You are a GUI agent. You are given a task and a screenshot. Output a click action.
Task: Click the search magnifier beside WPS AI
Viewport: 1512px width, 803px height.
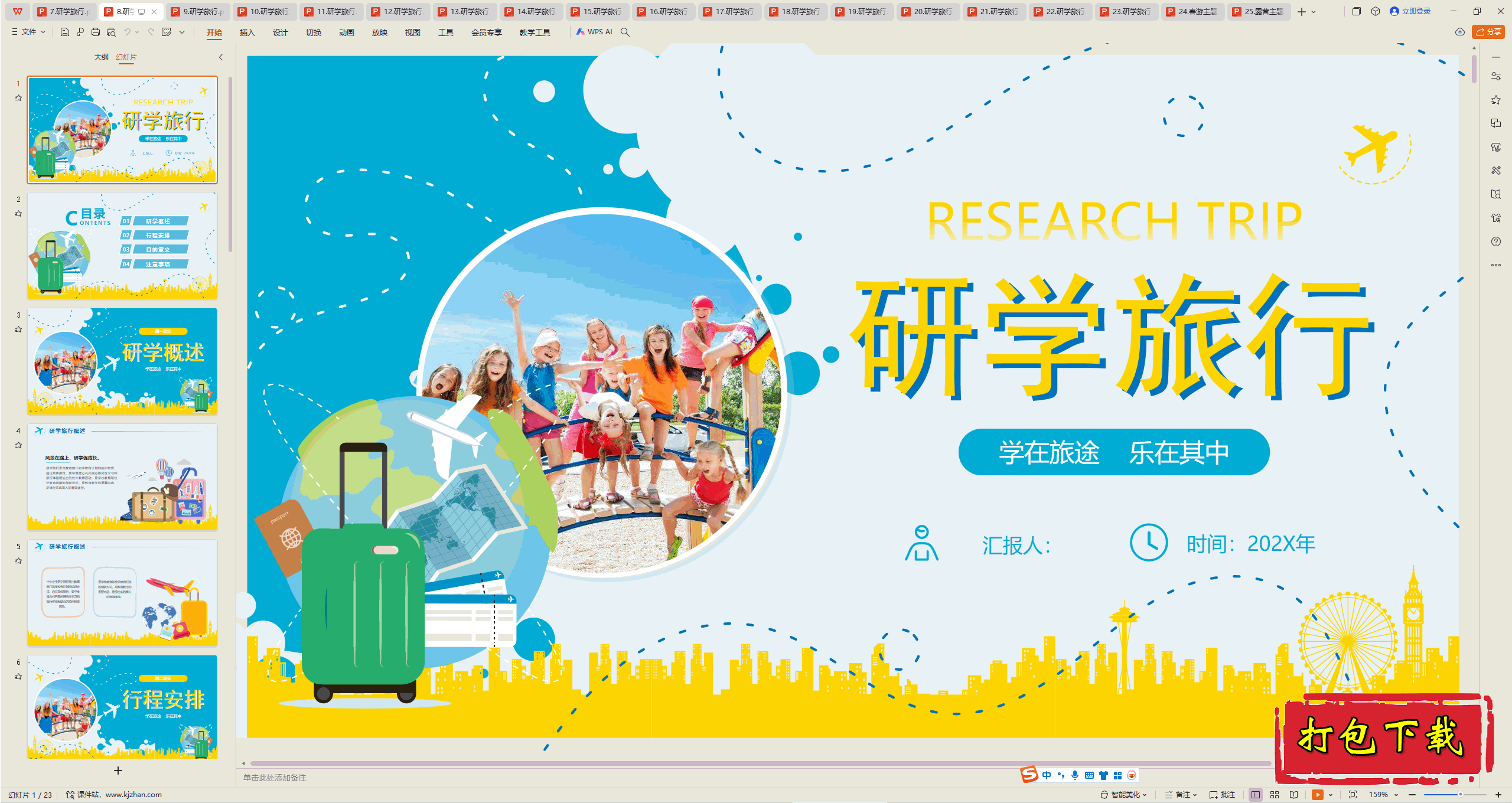coord(625,32)
